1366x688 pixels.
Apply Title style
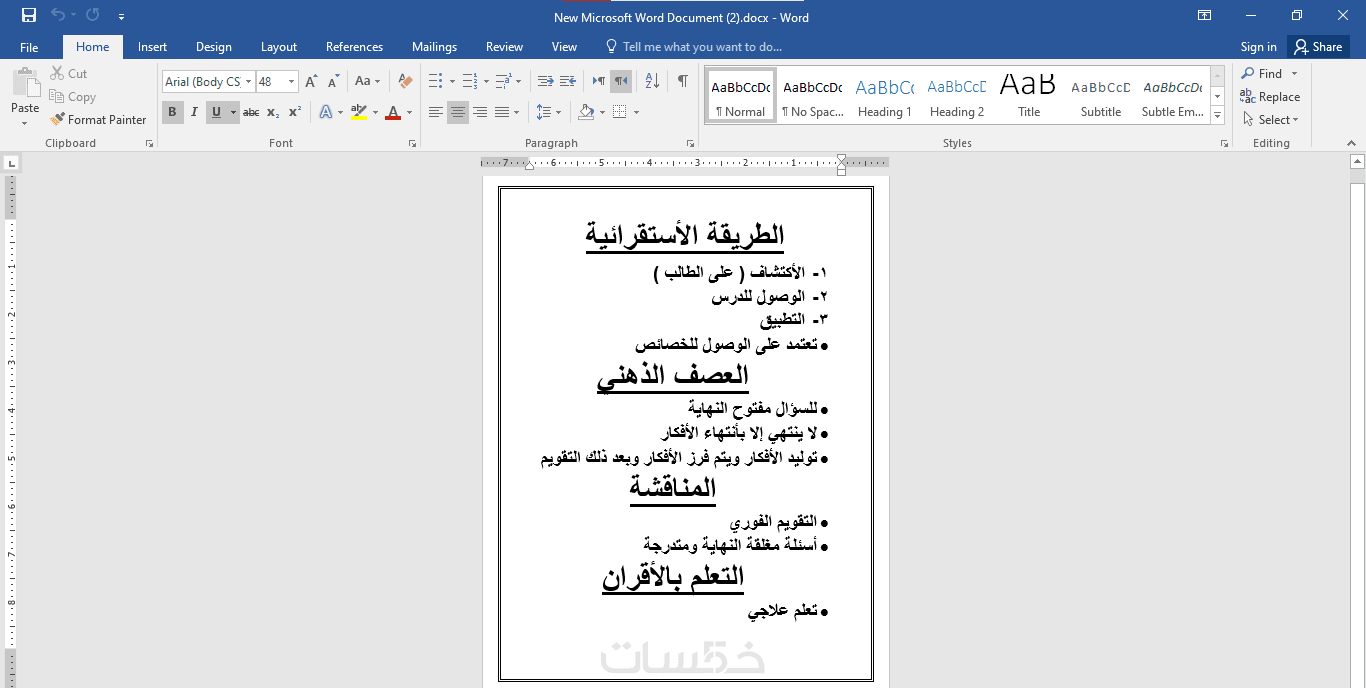pos(1028,96)
